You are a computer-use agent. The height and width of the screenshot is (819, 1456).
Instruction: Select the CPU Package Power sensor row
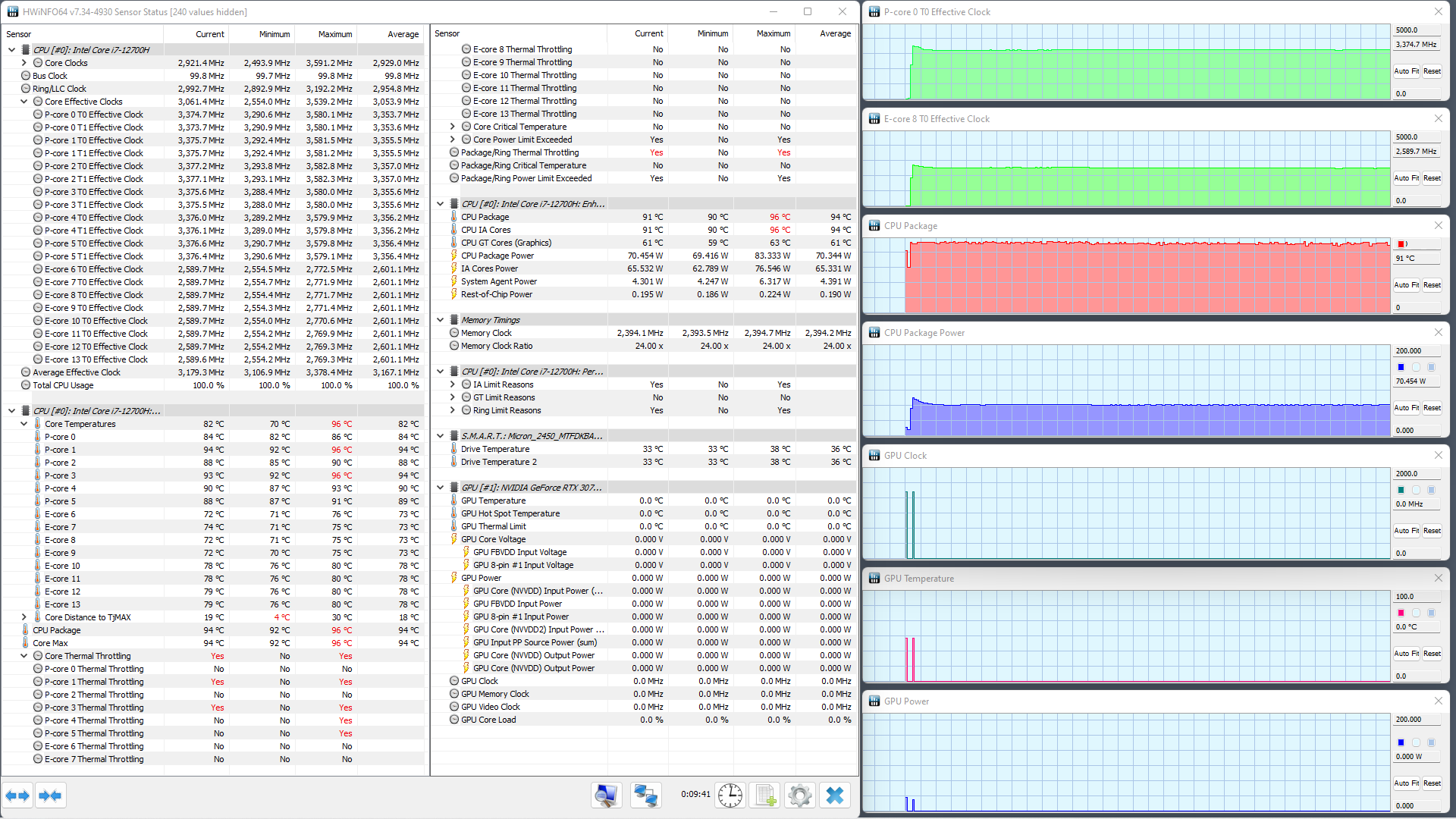(x=497, y=256)
